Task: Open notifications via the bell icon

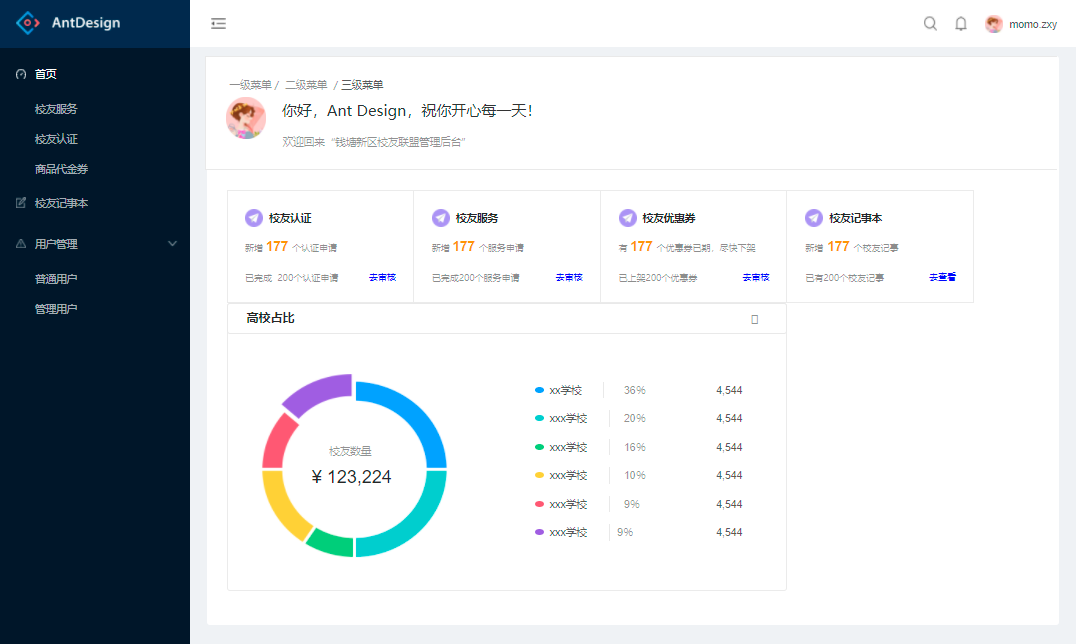Action: pos(961,23)
